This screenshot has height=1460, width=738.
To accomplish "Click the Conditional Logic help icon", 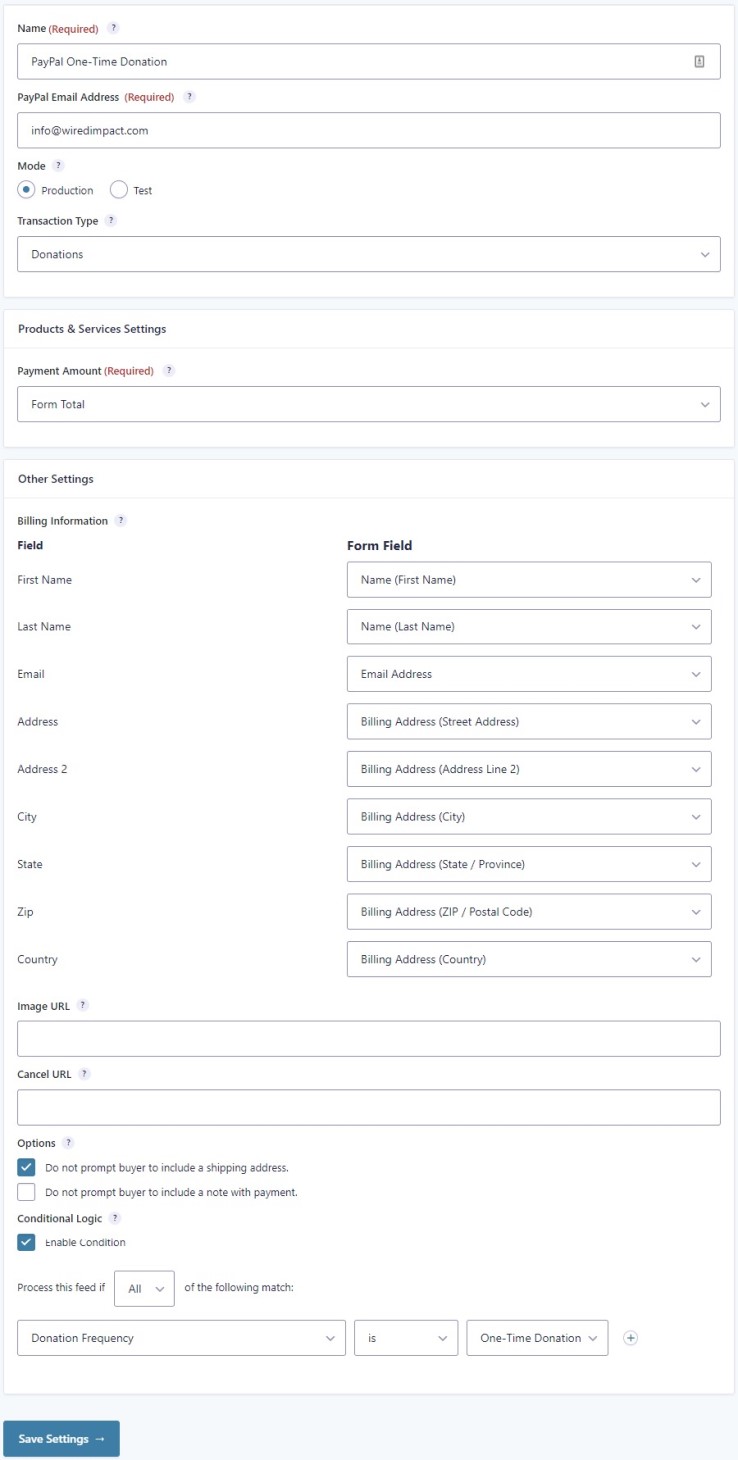I will [x=115, y=1219].
